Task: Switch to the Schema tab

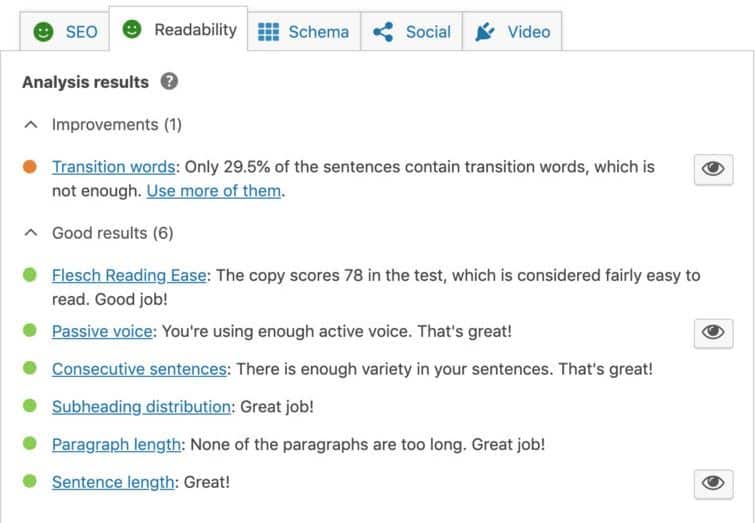Action: pyautogui.click(x=304, y=32)
